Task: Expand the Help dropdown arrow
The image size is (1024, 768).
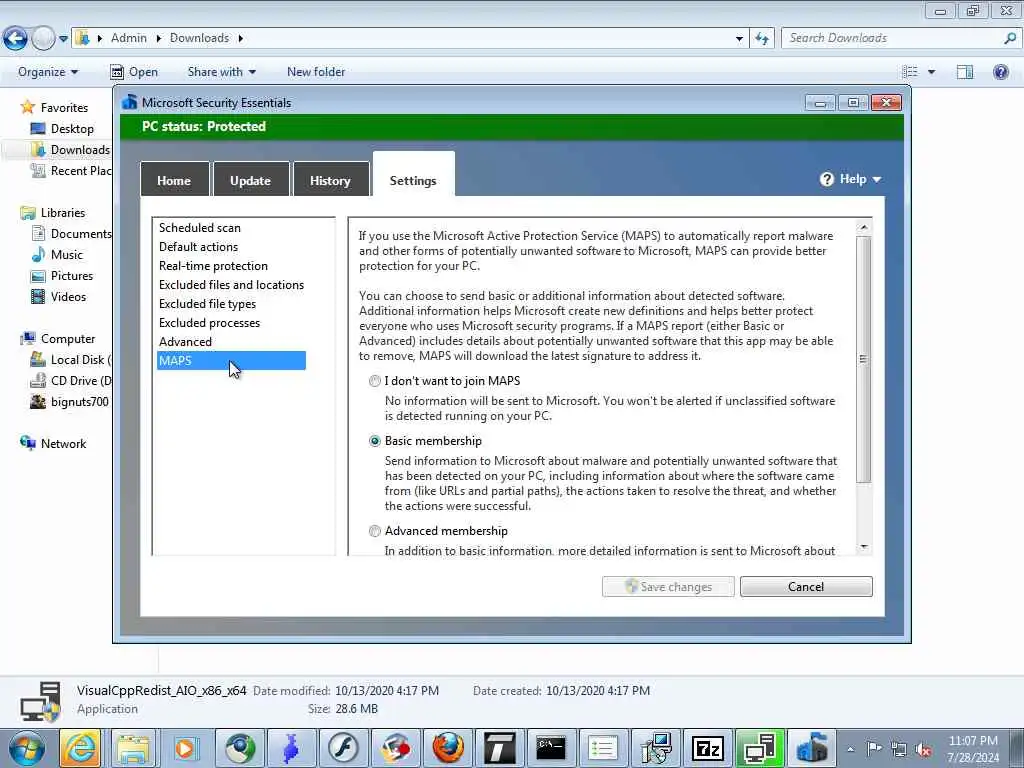Action: 876,180
